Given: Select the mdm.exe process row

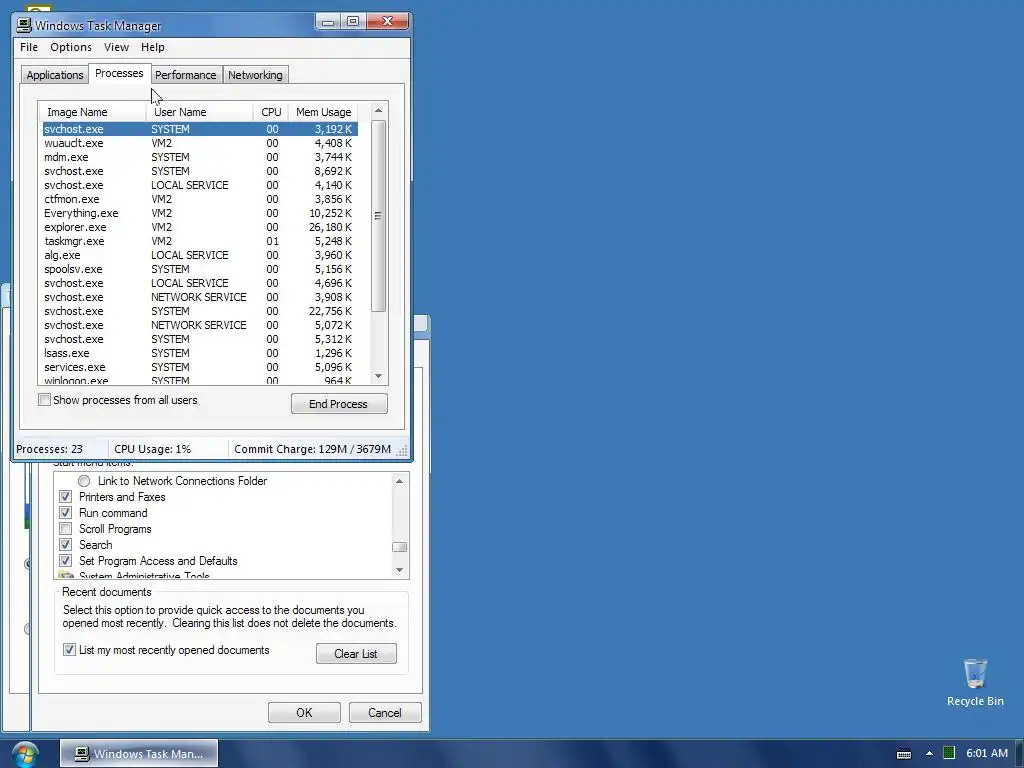Looking at the screenshot, I should (199, 157).
